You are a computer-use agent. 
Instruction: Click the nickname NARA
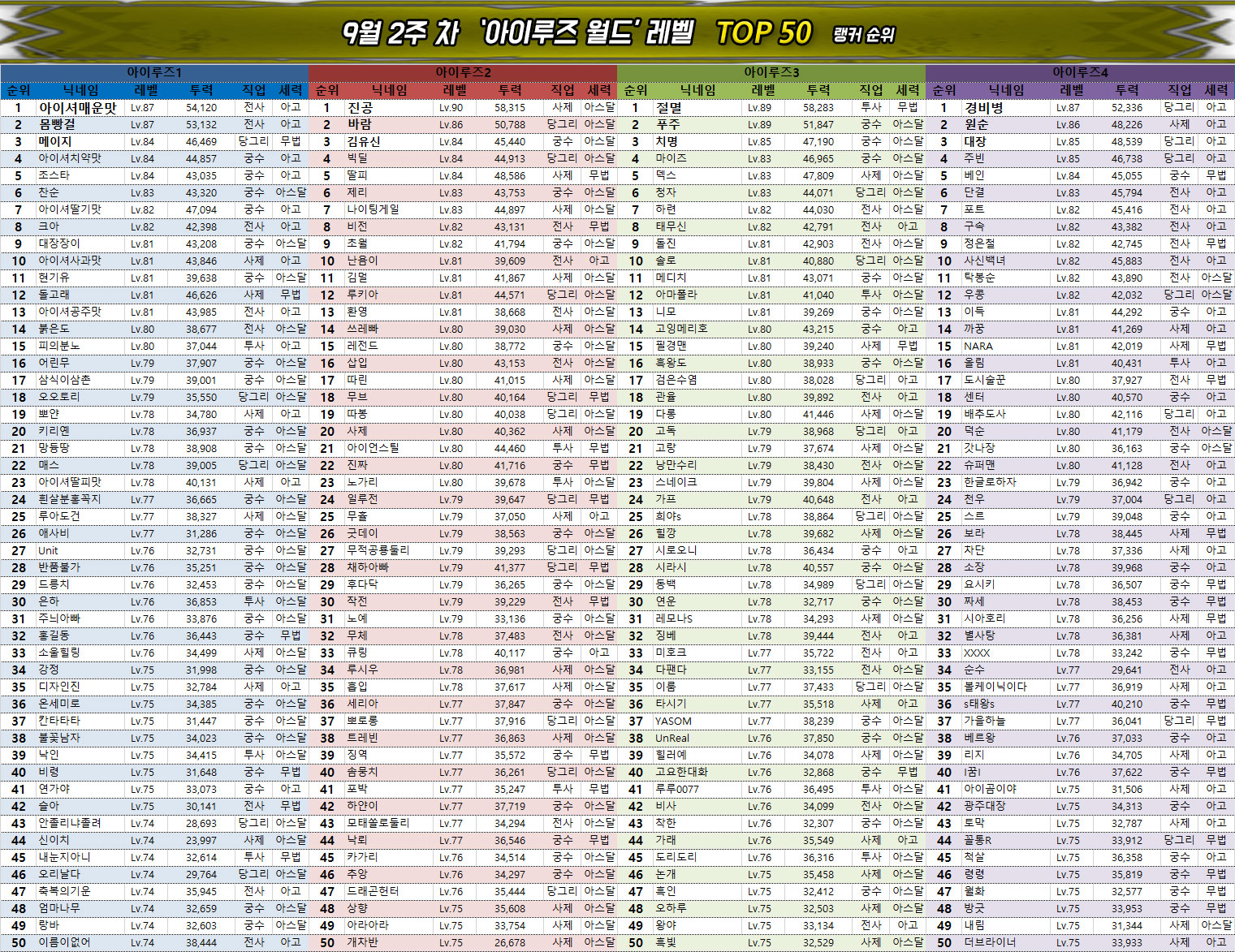pyautogui.click(x=978, y=346)
